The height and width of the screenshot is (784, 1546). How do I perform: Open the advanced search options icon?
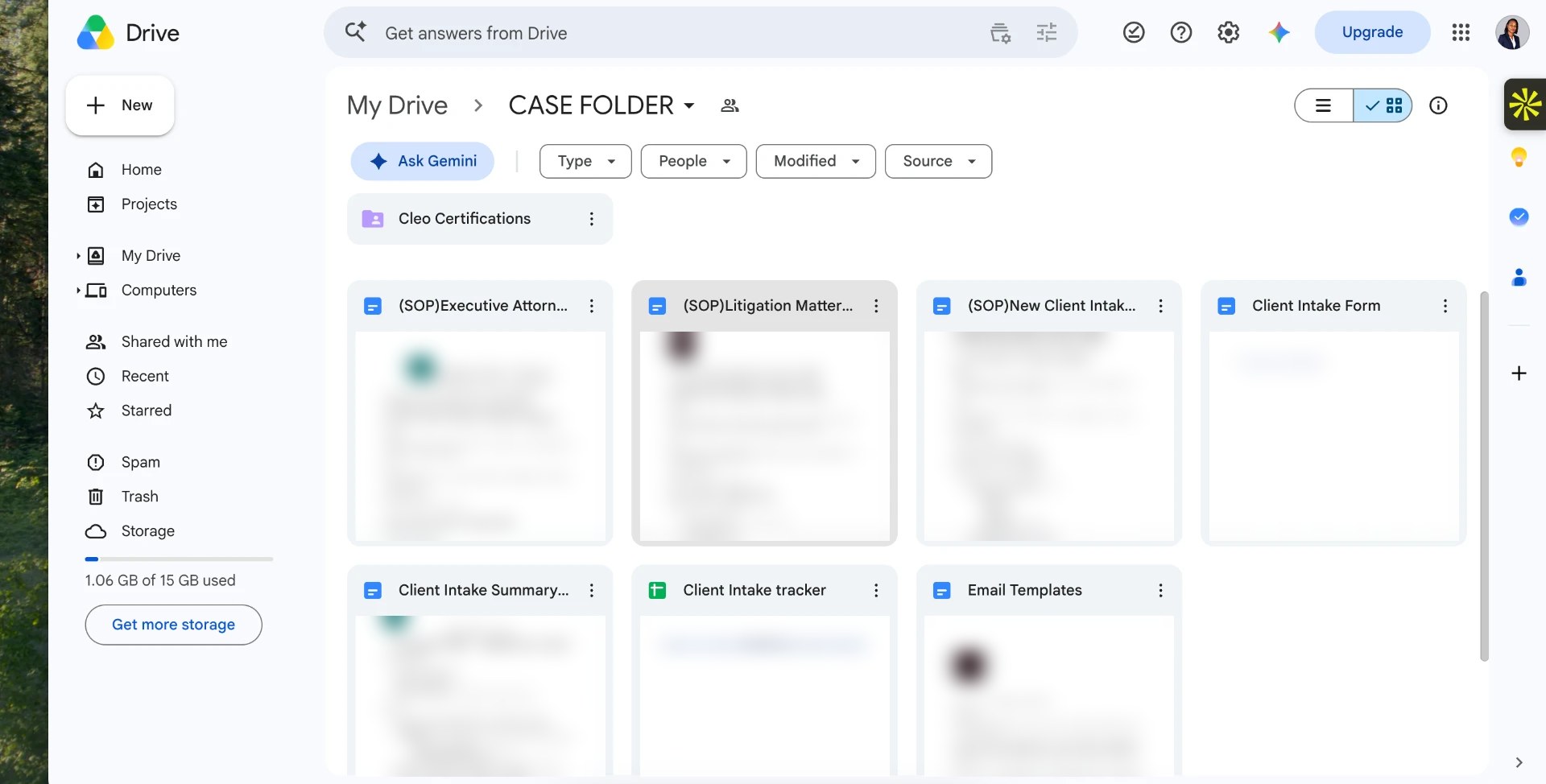tap(1046, 33)
